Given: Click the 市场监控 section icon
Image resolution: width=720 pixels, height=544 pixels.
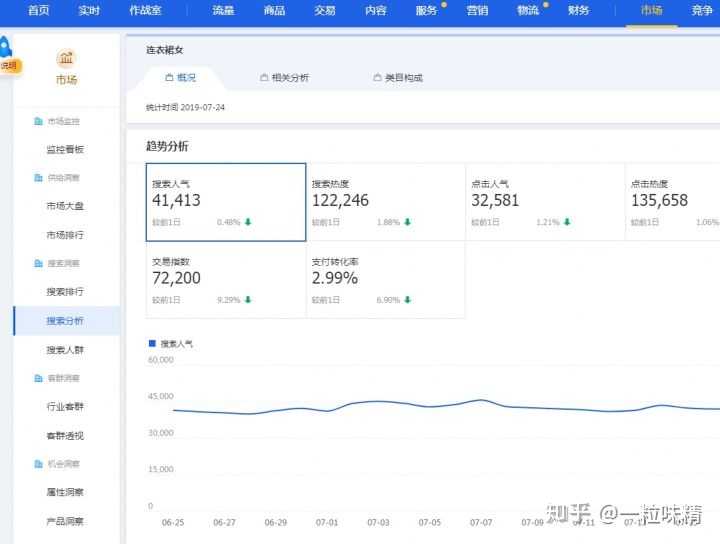Looking at the screenshot, I should pyautogui.click(x=38, y=121).
